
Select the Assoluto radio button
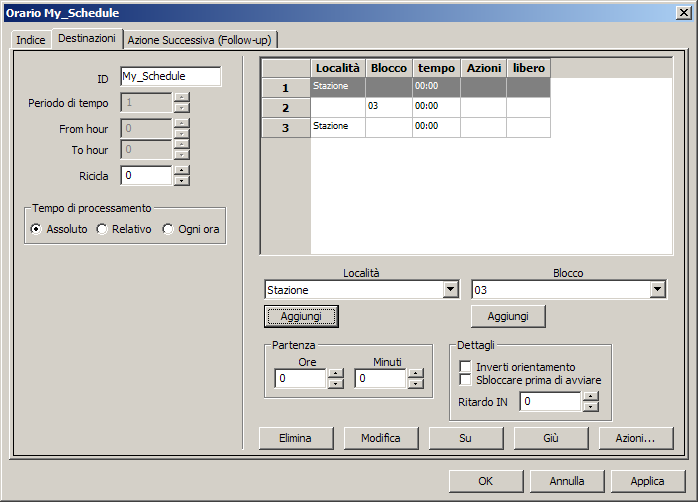click(37, 229)
